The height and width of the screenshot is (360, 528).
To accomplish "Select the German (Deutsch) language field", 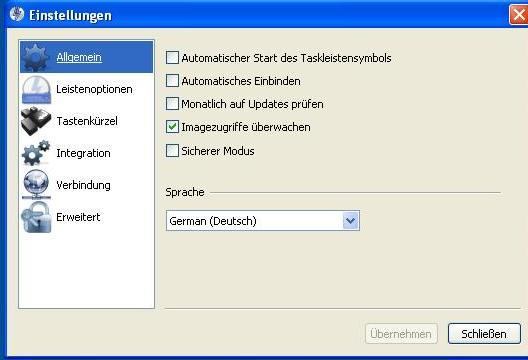I will click(263, 221).
